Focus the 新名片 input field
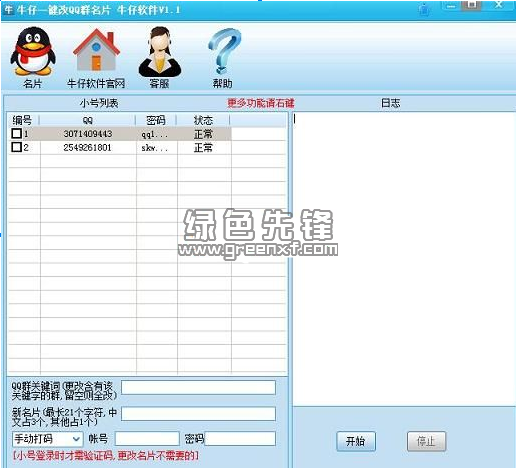The image size is (516, 468). coord(198,414)
